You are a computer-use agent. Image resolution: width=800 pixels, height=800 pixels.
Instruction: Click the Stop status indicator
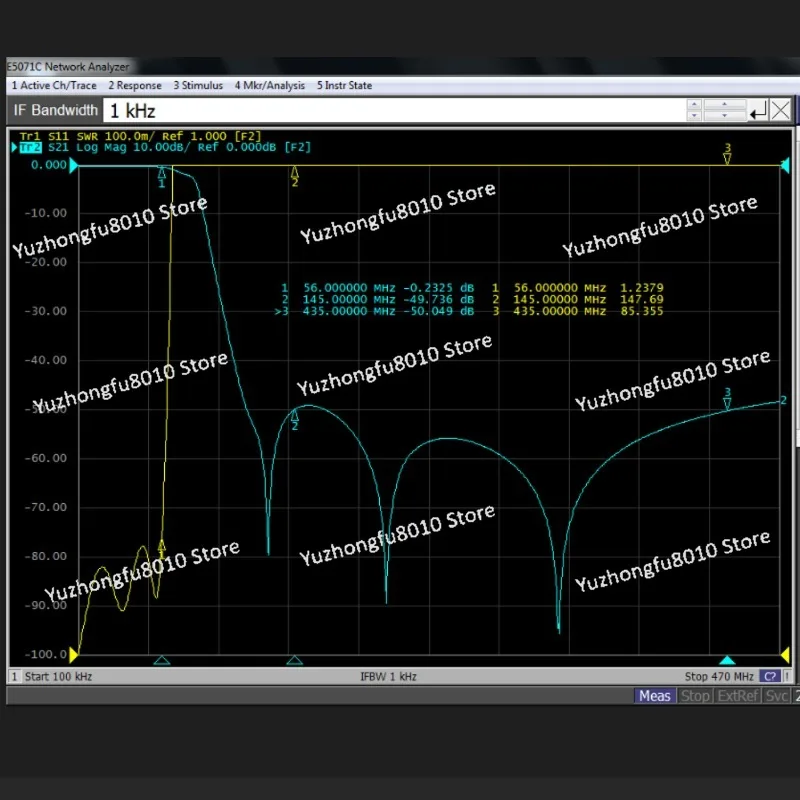pos(695,696)
